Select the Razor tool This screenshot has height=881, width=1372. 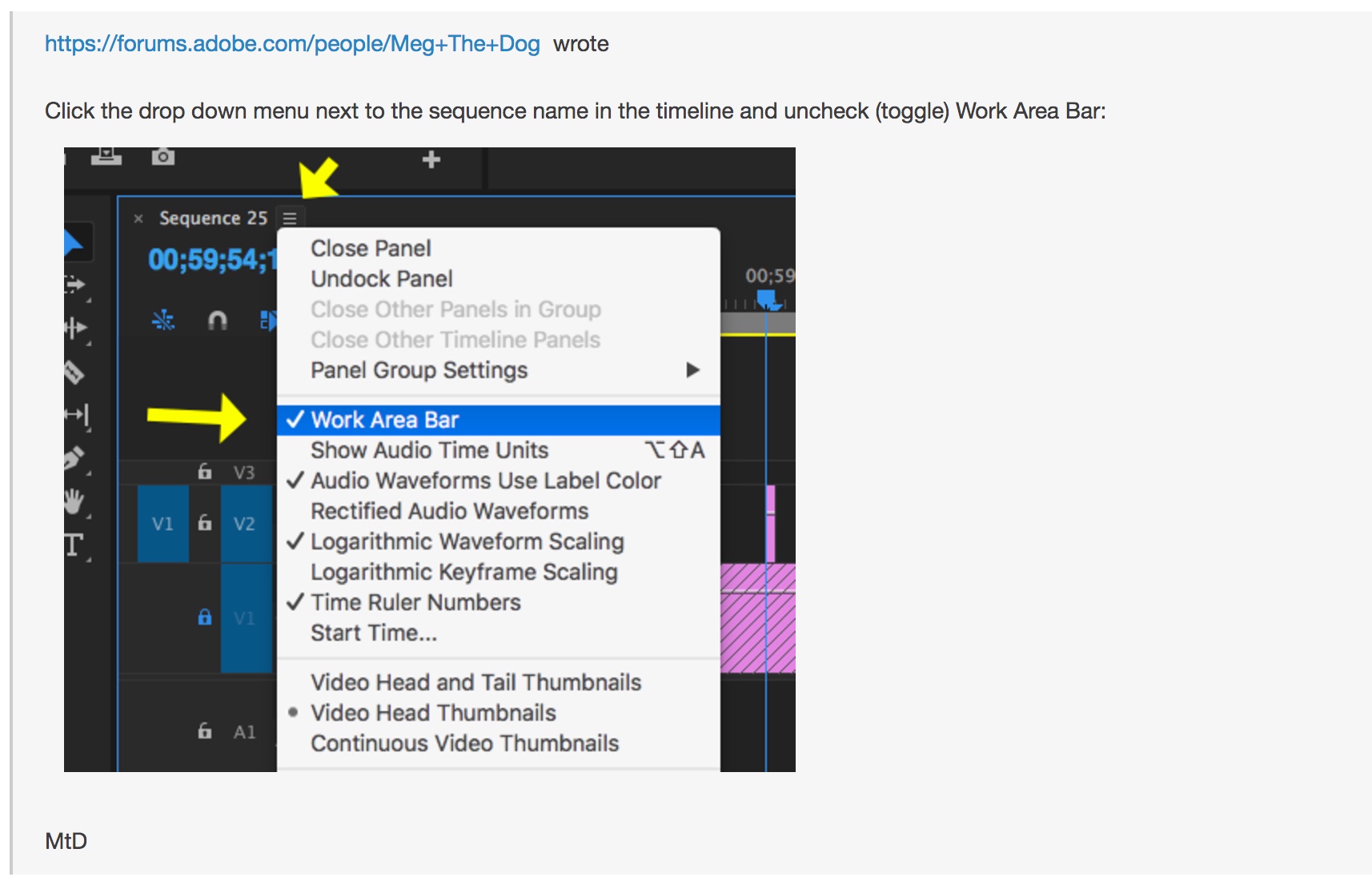(74, 372)
